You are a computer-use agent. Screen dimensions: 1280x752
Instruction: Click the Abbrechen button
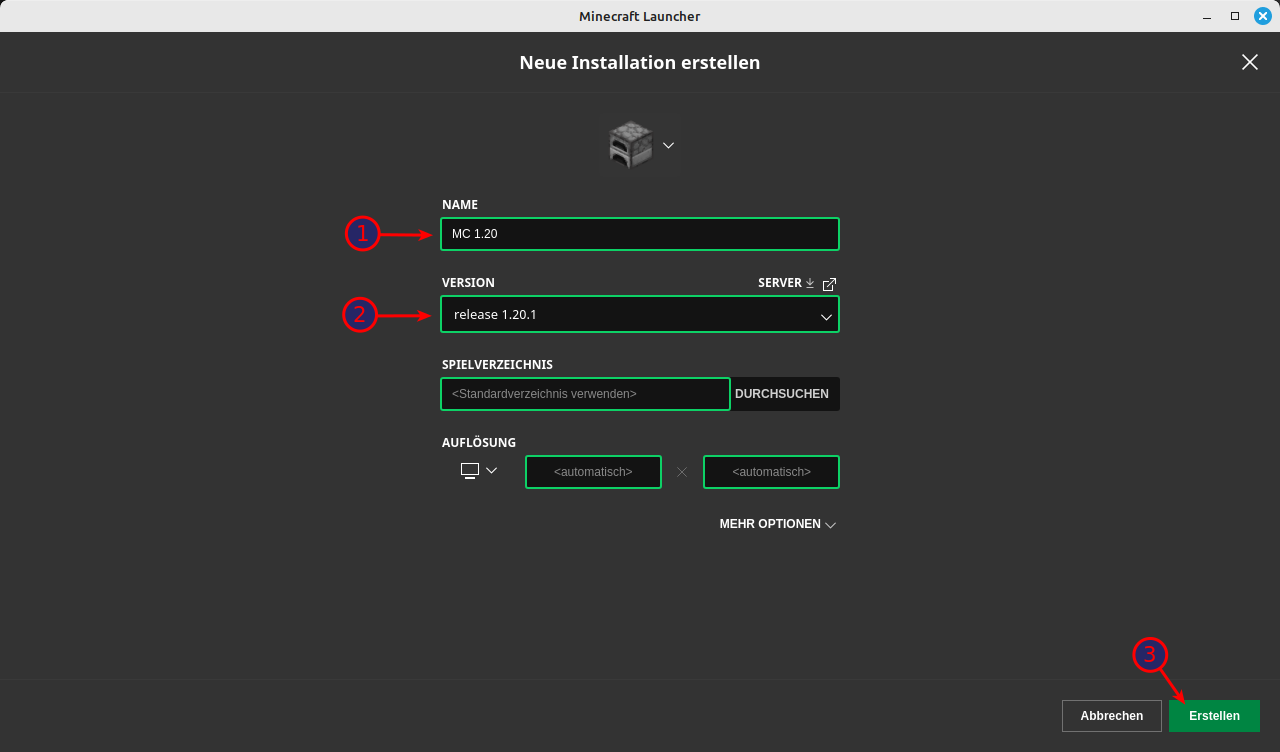click(x=1111, y=716)
